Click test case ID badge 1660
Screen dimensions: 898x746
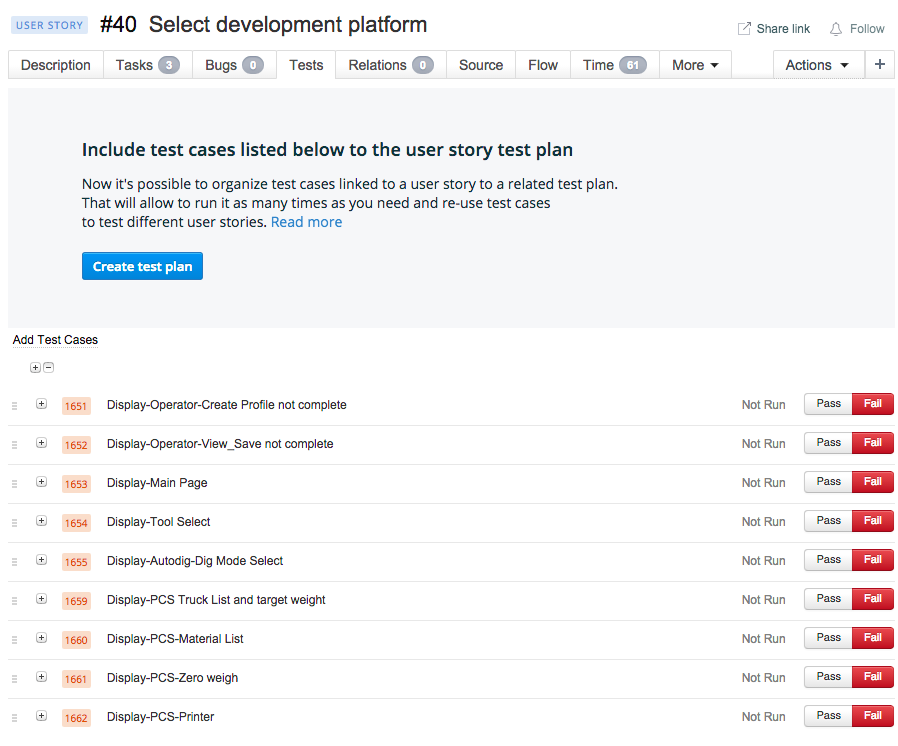[76, 640]
